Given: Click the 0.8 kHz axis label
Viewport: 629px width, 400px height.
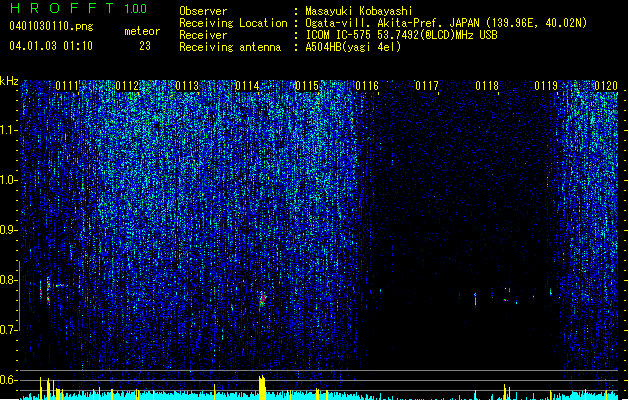Looking at the screenshot, I should point(8,280).
